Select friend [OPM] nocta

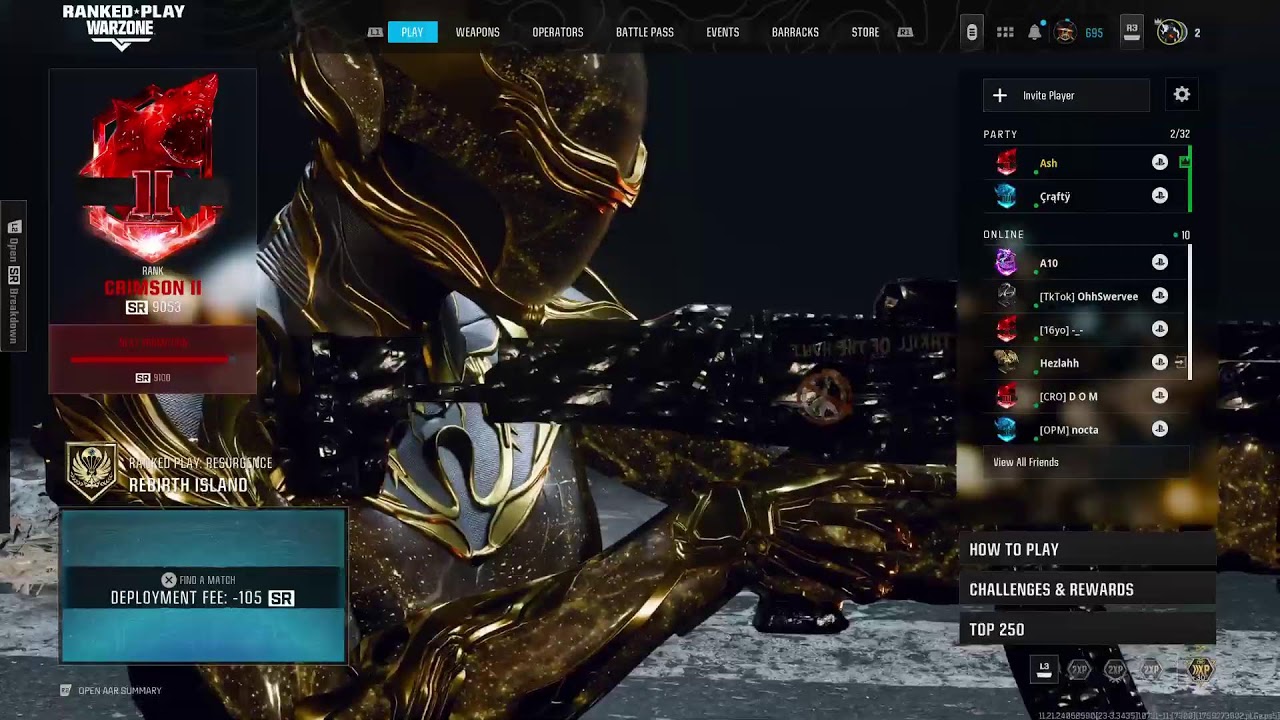click(x=1086, y=430)
